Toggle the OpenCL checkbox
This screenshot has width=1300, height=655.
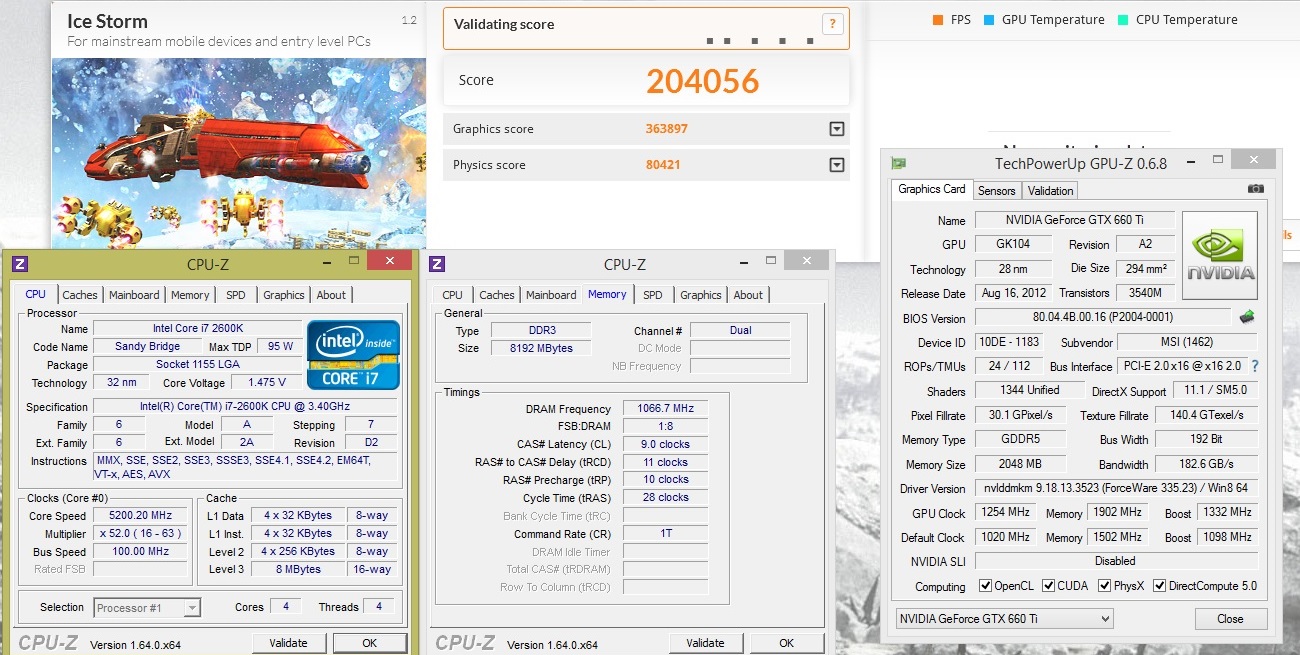point(986,586)
